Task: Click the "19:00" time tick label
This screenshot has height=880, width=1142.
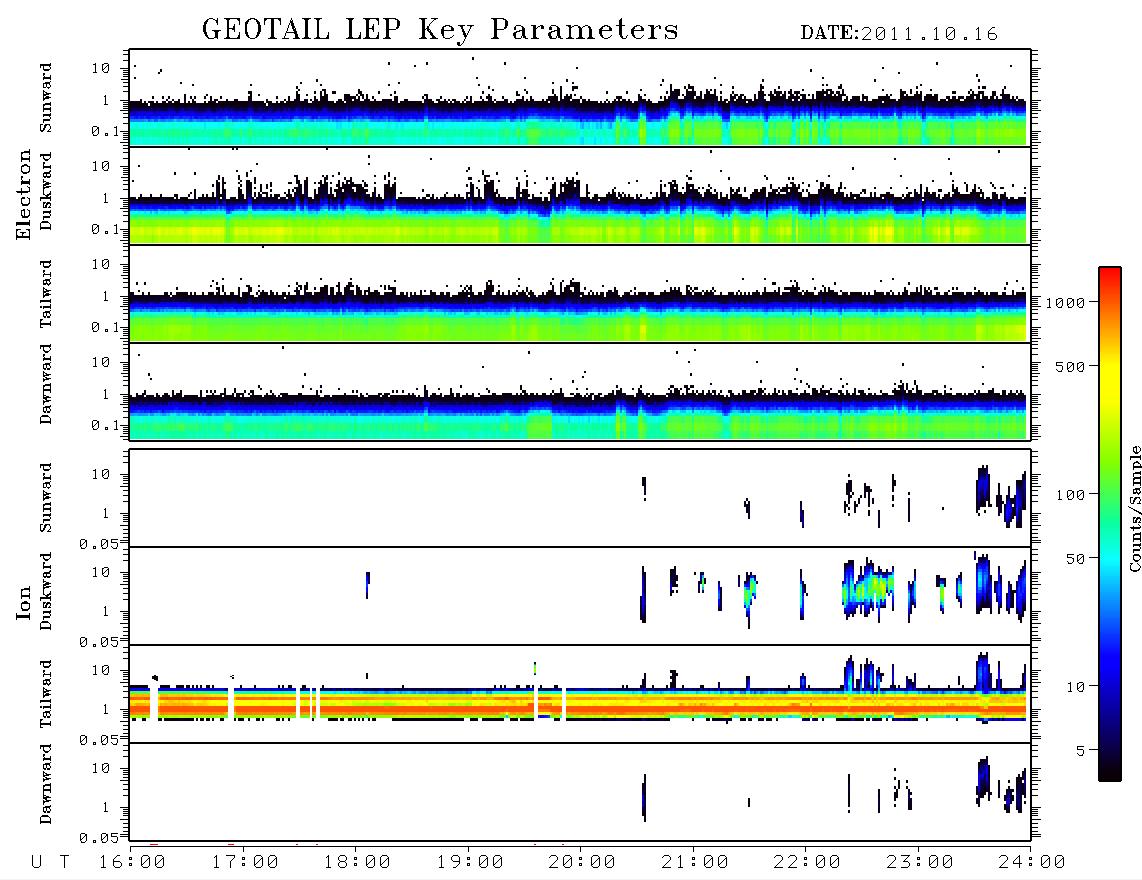Action: [470, 862]
